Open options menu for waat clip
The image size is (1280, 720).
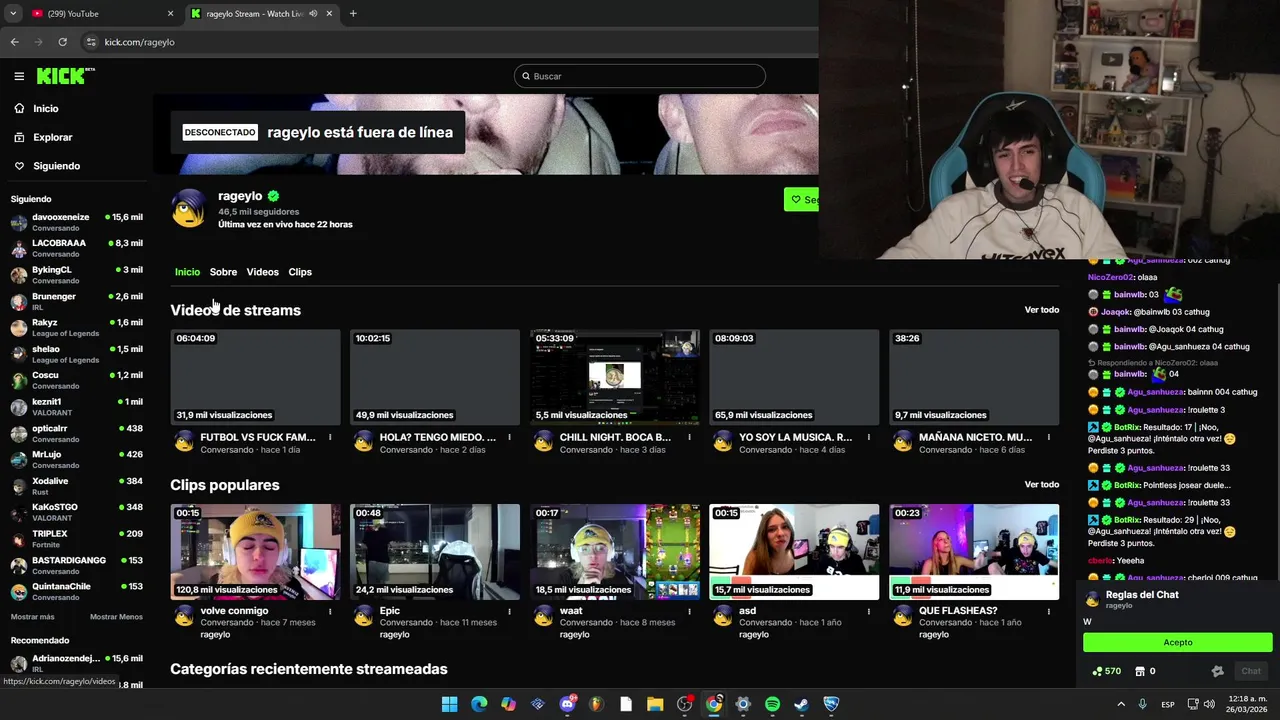(x=689, y=611)
